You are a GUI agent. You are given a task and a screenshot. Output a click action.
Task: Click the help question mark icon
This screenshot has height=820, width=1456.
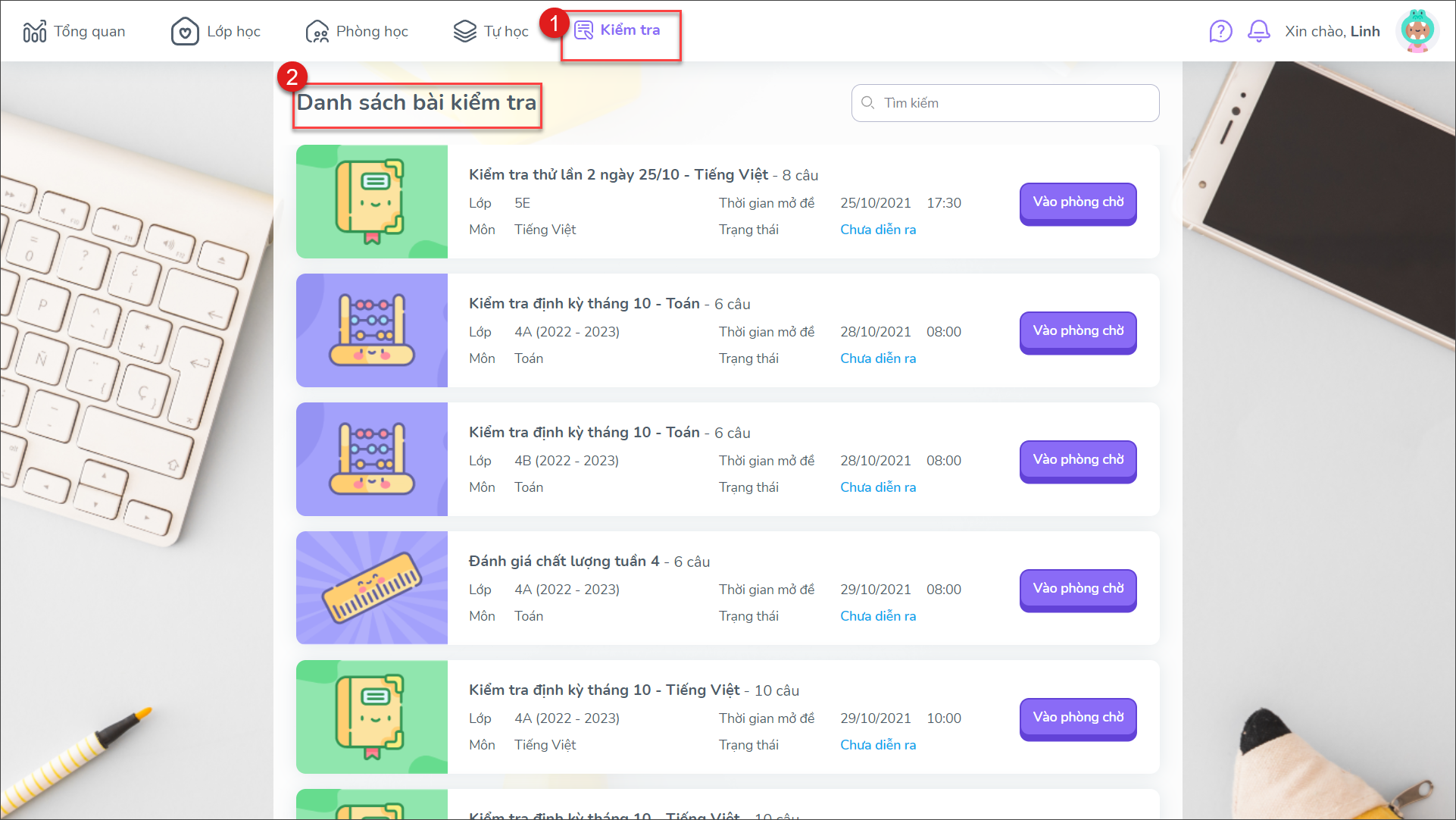click(x=1220, y=31)
